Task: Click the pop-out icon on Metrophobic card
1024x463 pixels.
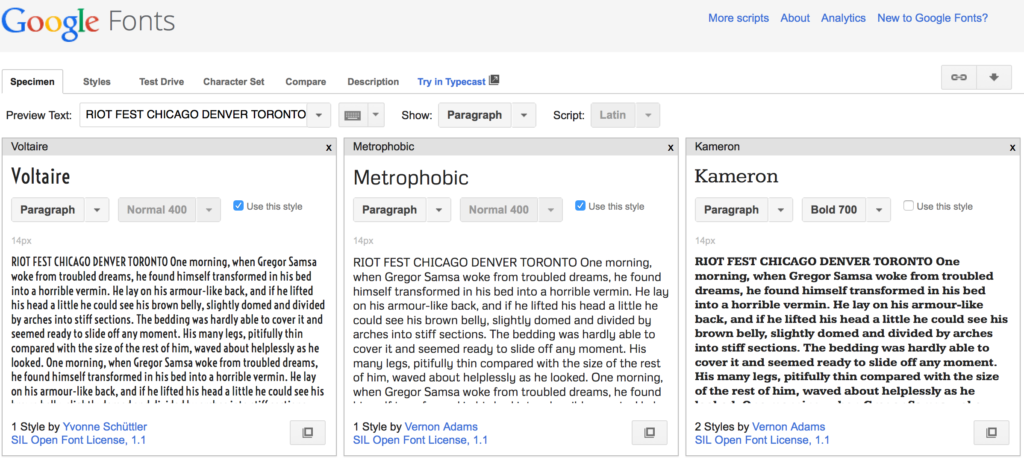Action: point(650,432)
